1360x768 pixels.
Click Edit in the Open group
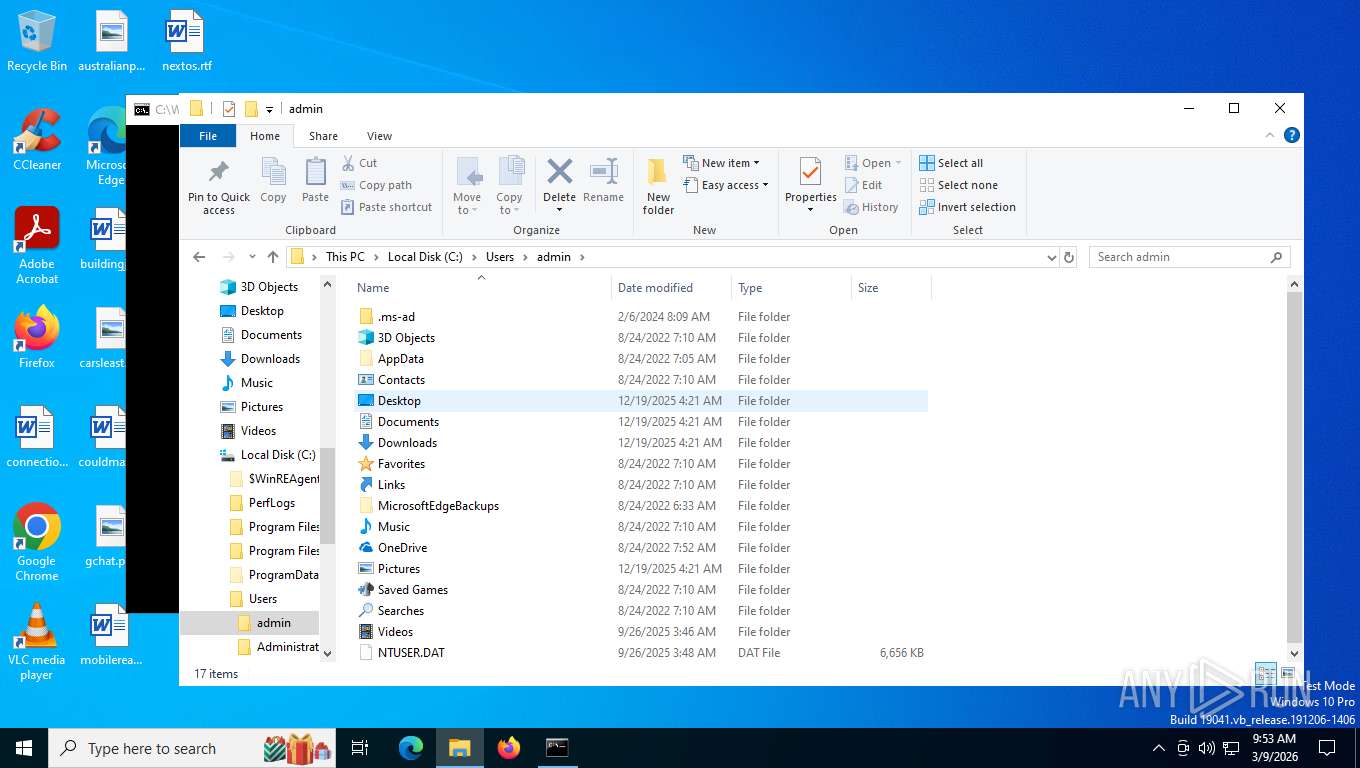[x=864, y=185]
